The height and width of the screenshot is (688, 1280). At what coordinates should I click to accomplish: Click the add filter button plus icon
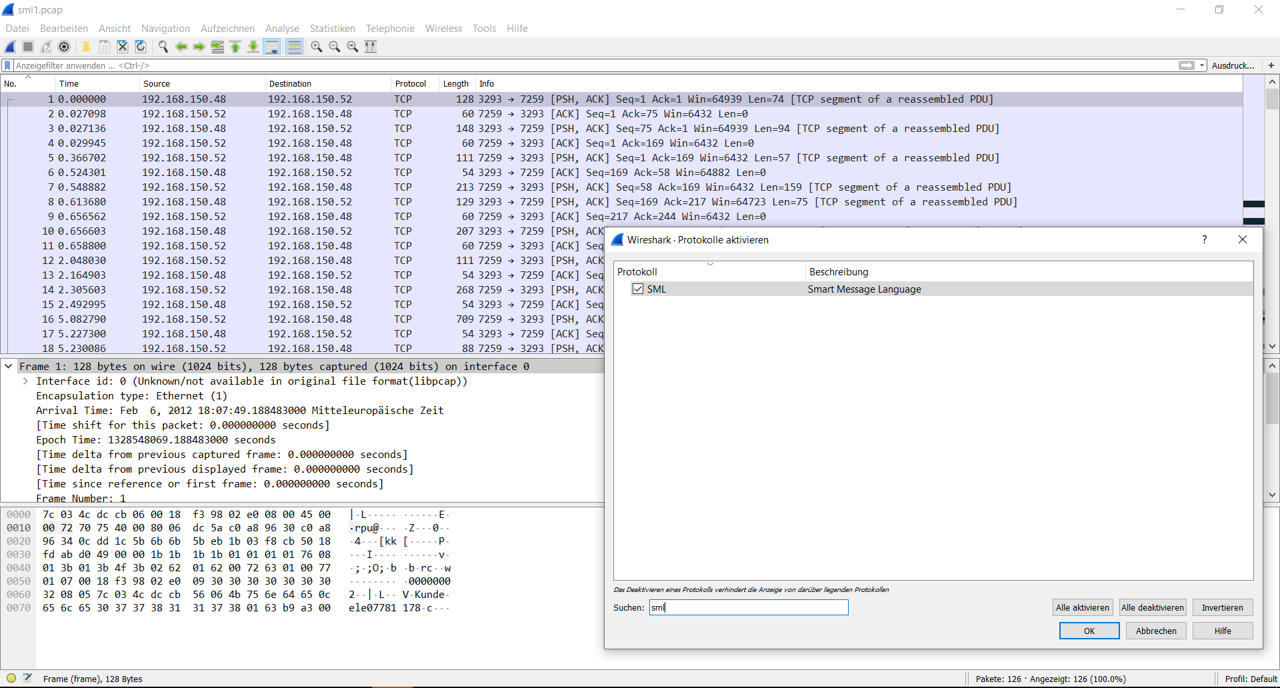click(x=1271, y=65)
